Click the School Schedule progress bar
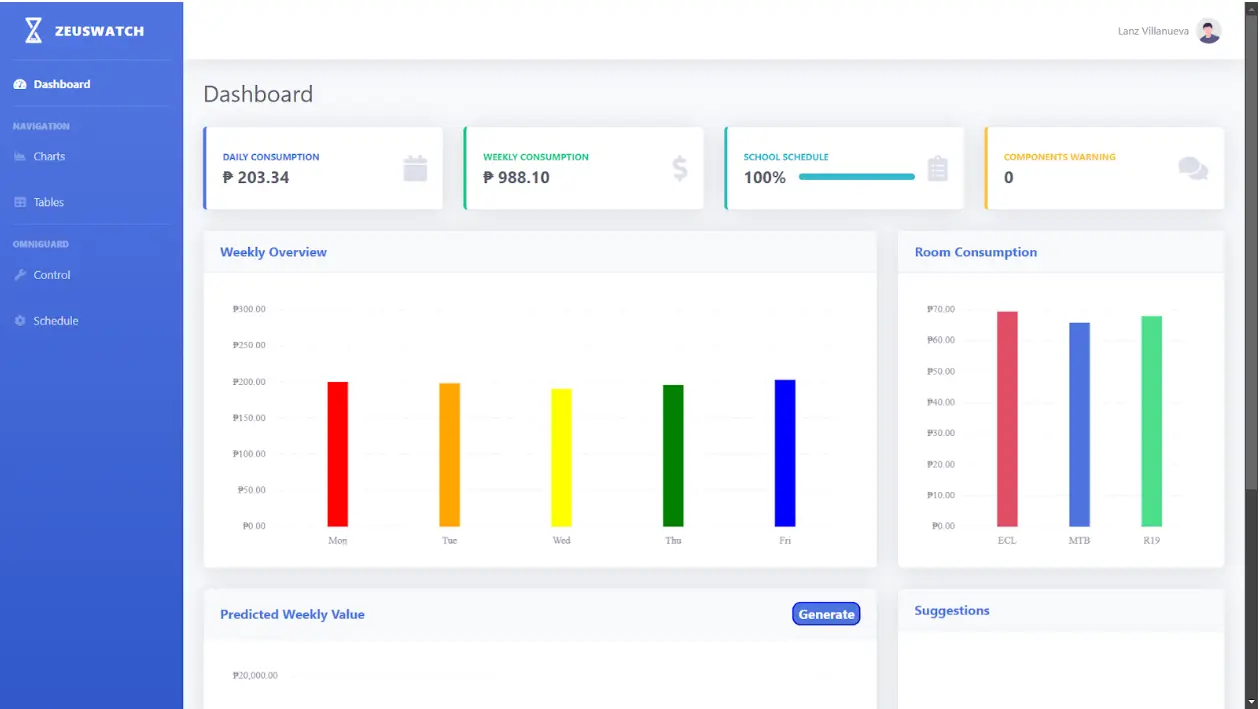The image size is (1260, 709). click(x=857, y=177)
